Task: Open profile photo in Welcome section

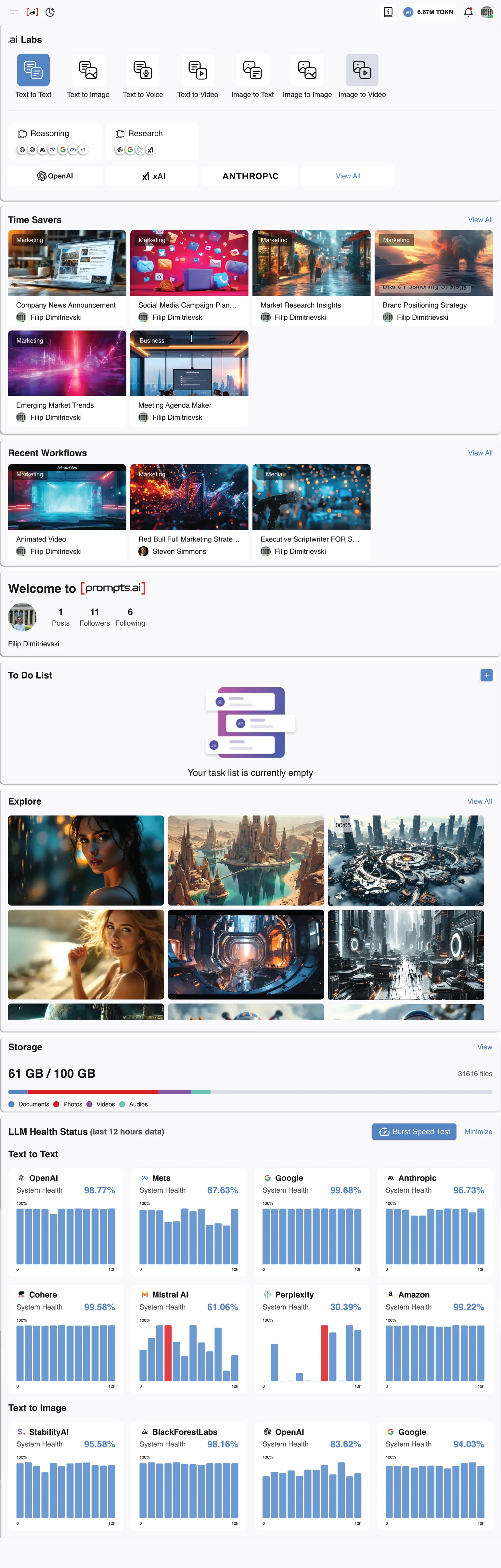Action: click(x=22, y=616)
